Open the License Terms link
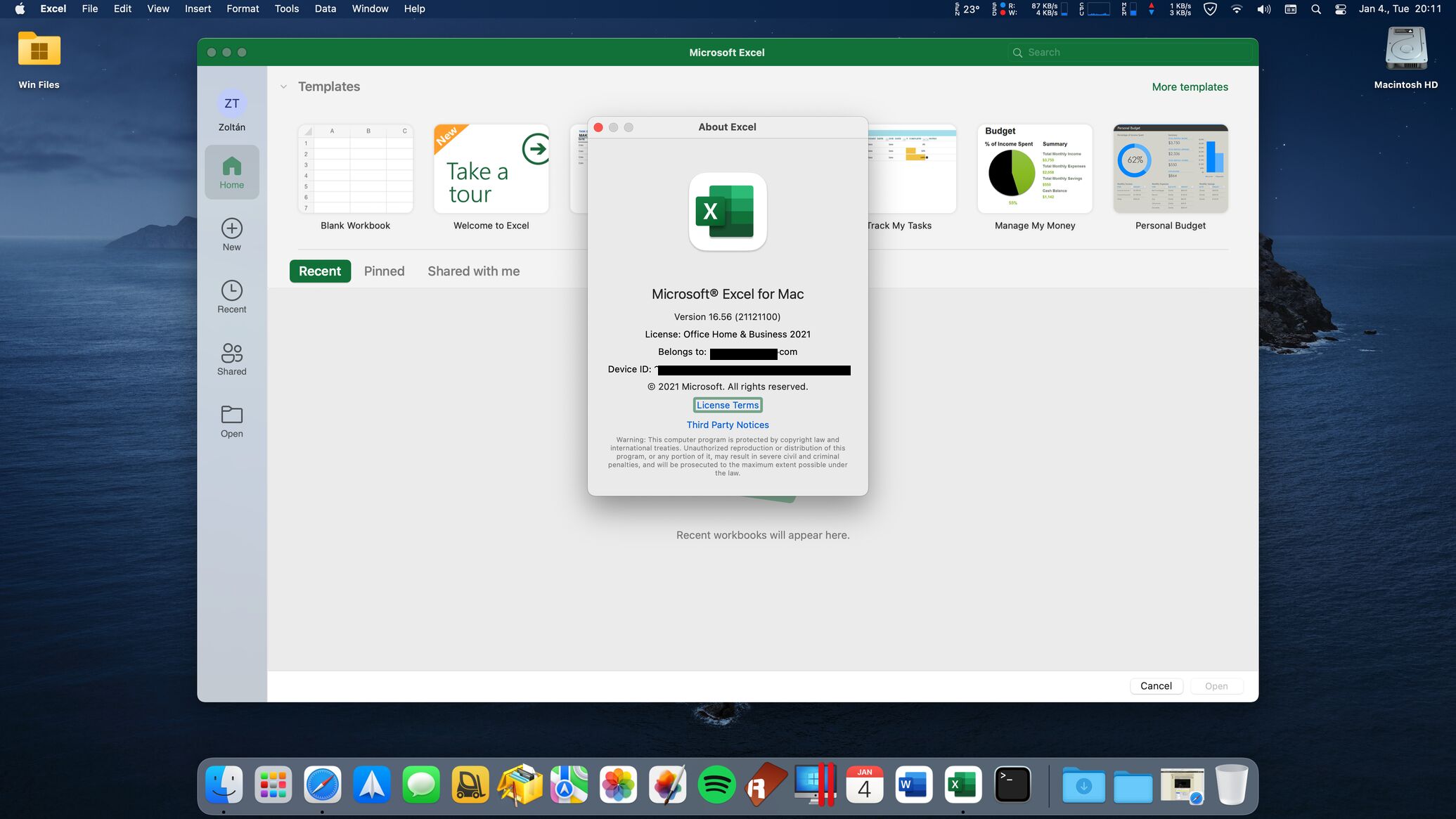 click(727, 406)
